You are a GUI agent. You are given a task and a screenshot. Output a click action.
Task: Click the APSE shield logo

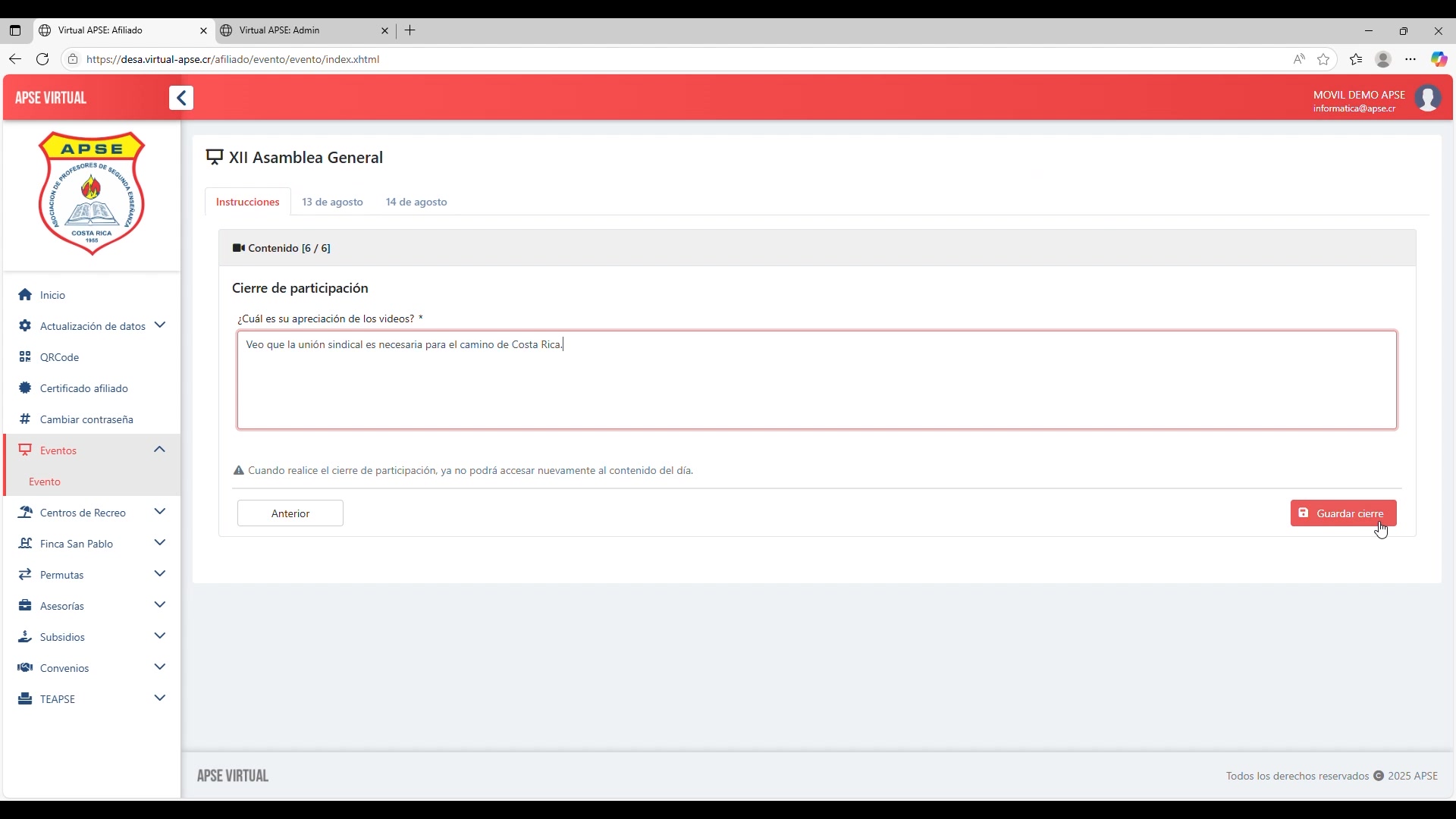tap(92, 193)
